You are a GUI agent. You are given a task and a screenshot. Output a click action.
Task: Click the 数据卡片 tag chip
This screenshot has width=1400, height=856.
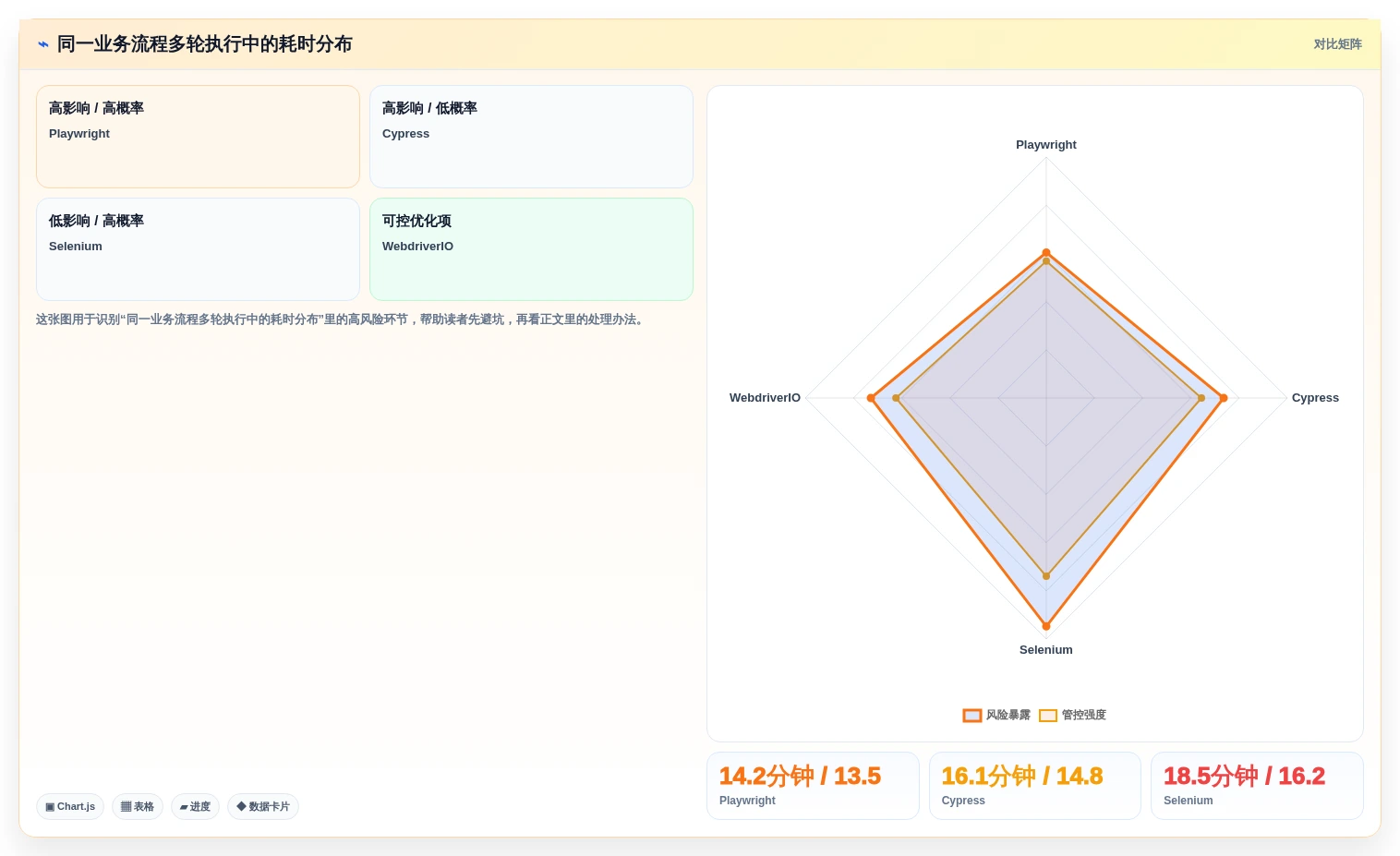pos(263,806)
